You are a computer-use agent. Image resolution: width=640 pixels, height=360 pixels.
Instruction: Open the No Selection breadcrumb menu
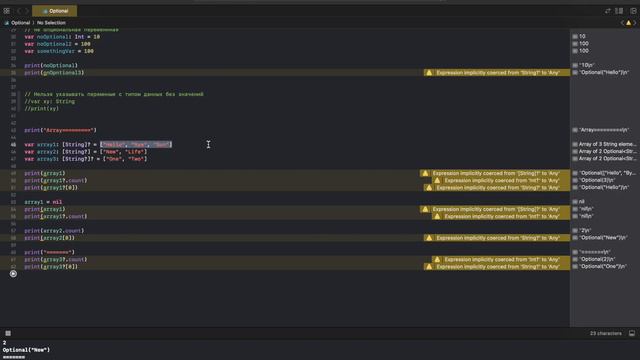pyautogui.click(x=51, y=23)
